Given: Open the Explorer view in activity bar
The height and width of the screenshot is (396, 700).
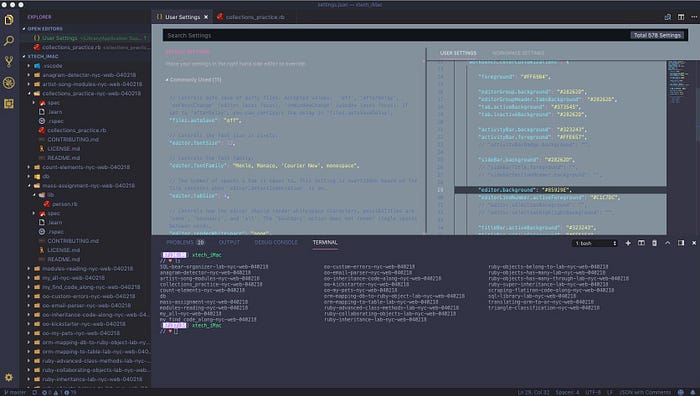Looking at the screenshot, I should tap(9, 20).
